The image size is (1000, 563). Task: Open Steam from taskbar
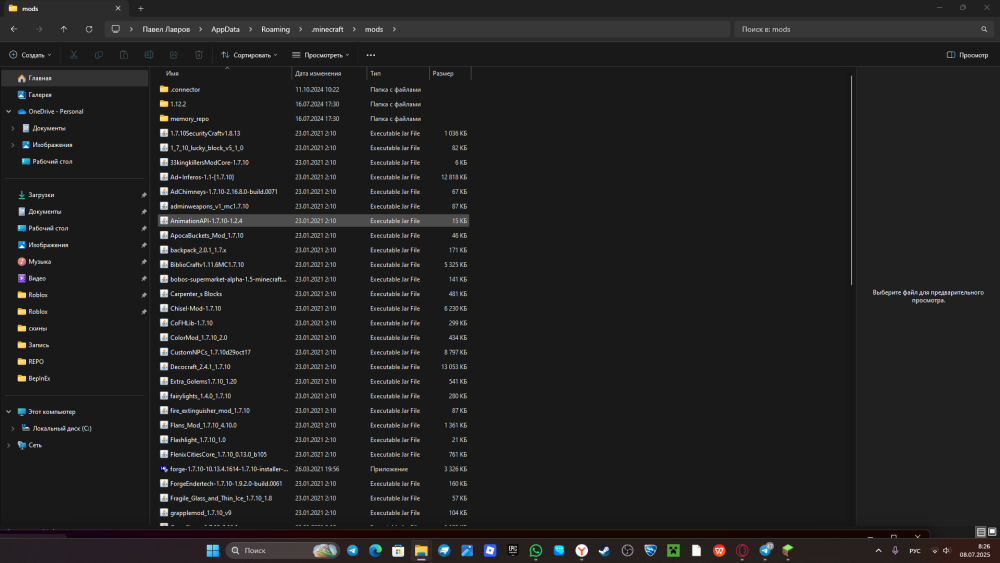[605, 550]
